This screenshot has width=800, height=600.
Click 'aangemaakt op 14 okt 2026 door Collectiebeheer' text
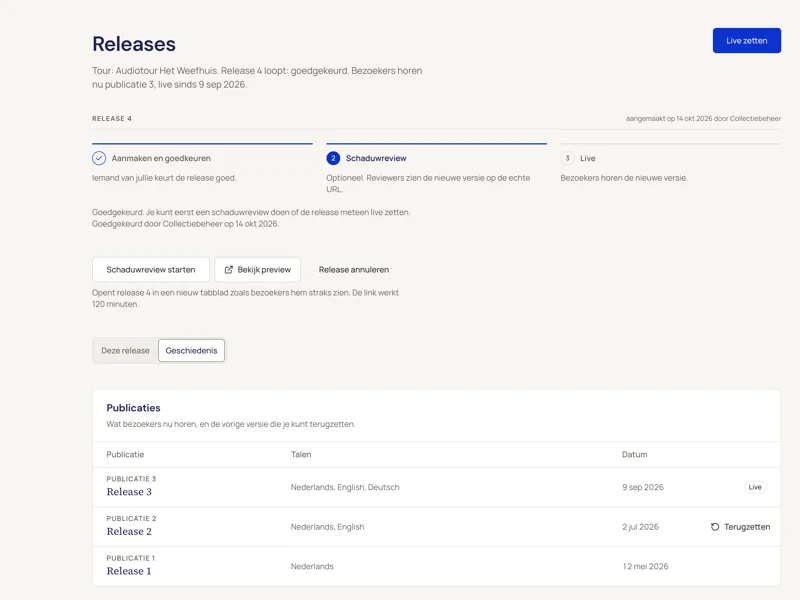coord(703,118)
